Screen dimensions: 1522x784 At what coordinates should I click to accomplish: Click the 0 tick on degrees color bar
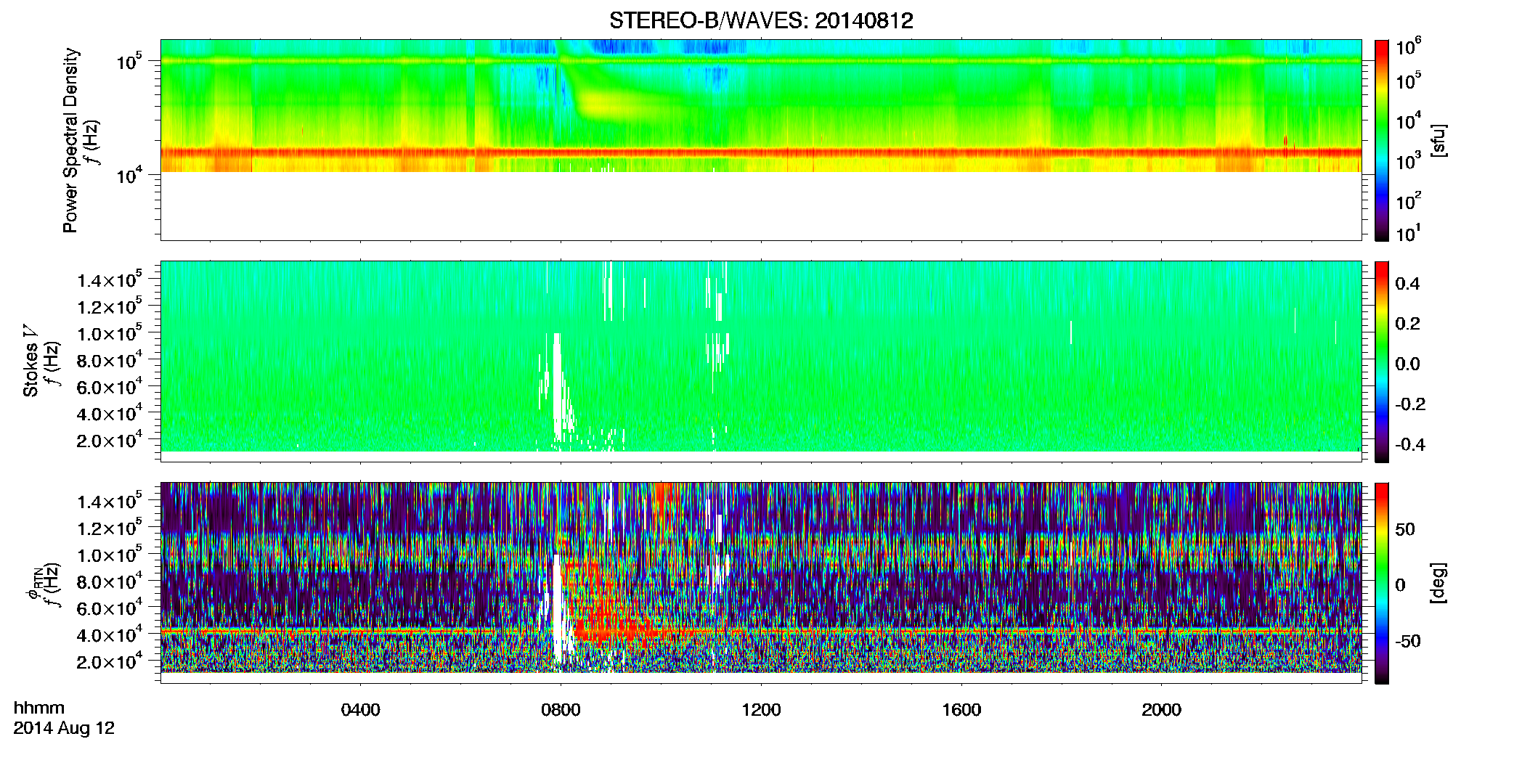click(1401, 585)
